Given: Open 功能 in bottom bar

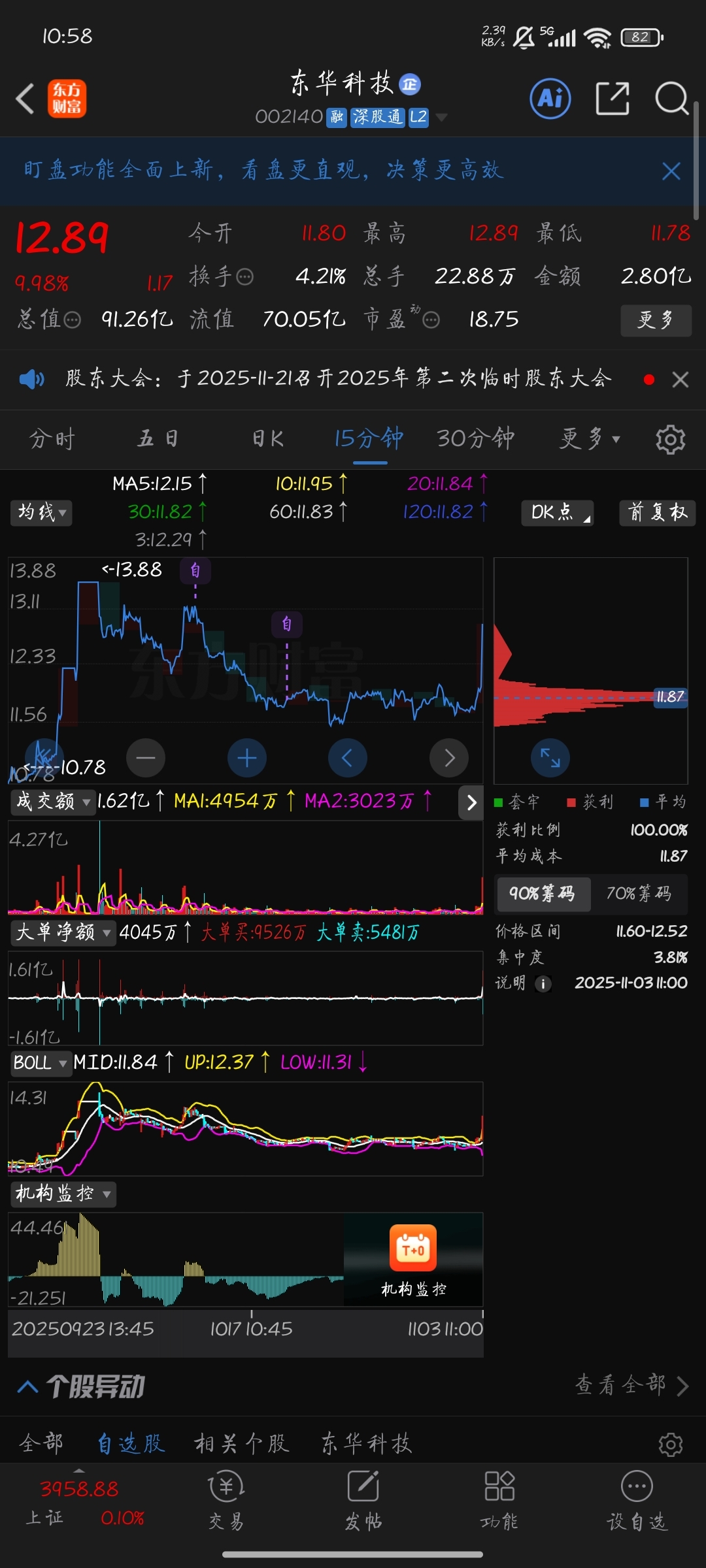Looking at the screenshot, I should click(x=499, y=1502).
